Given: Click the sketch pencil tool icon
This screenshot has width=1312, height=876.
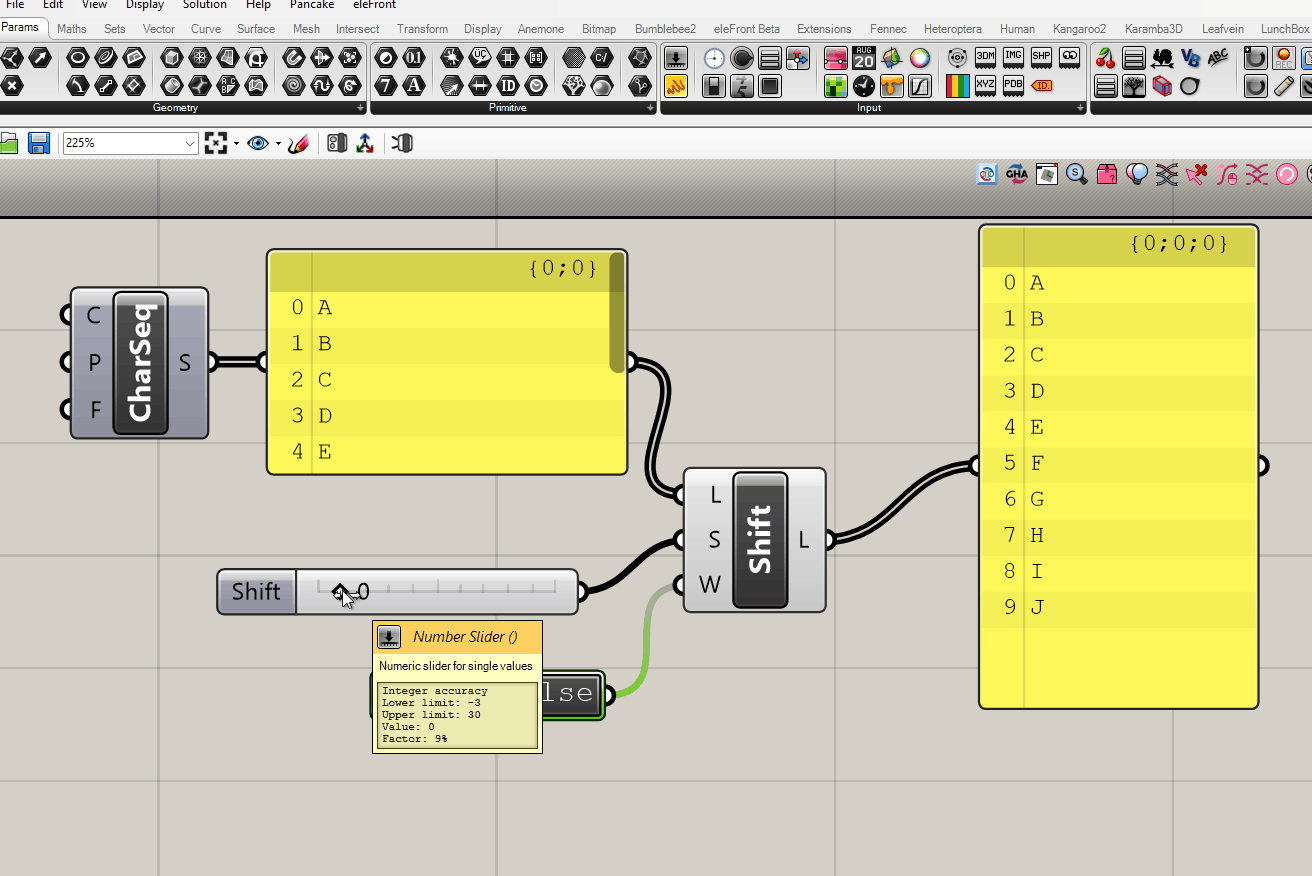Looking at the screenshot, I should [298, 143].
